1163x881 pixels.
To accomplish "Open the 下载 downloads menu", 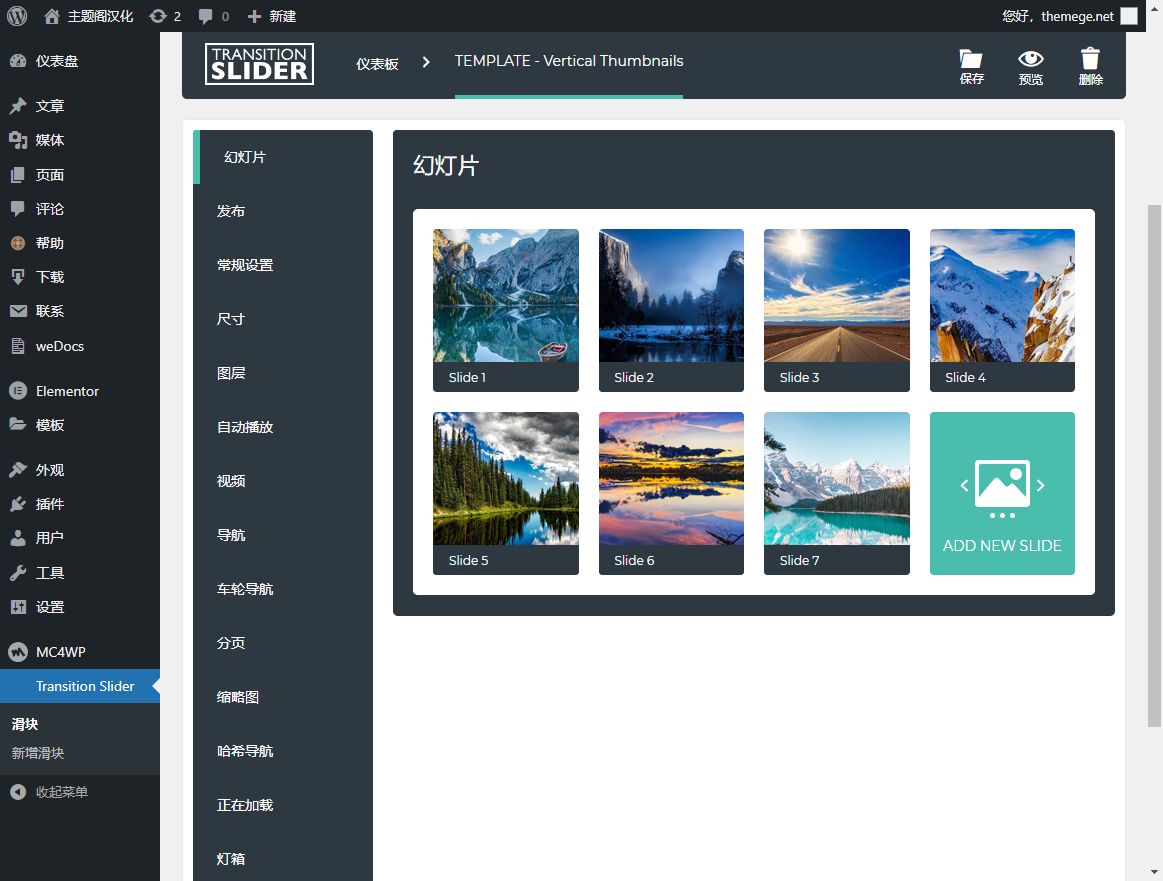I will coord(80,277).
